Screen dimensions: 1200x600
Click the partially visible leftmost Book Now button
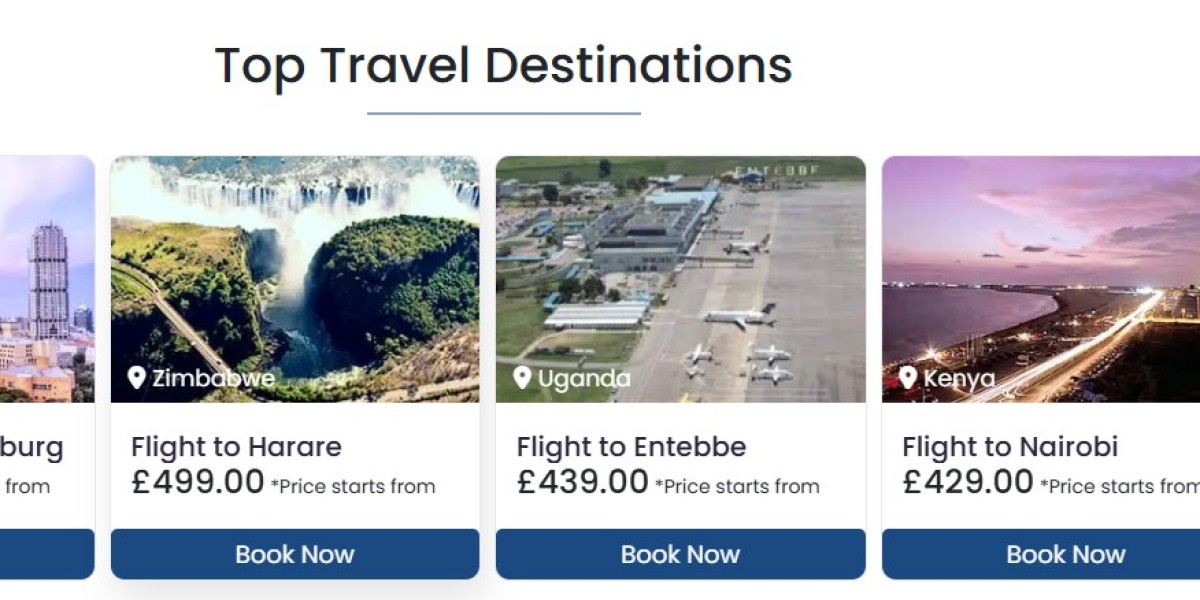47,554
